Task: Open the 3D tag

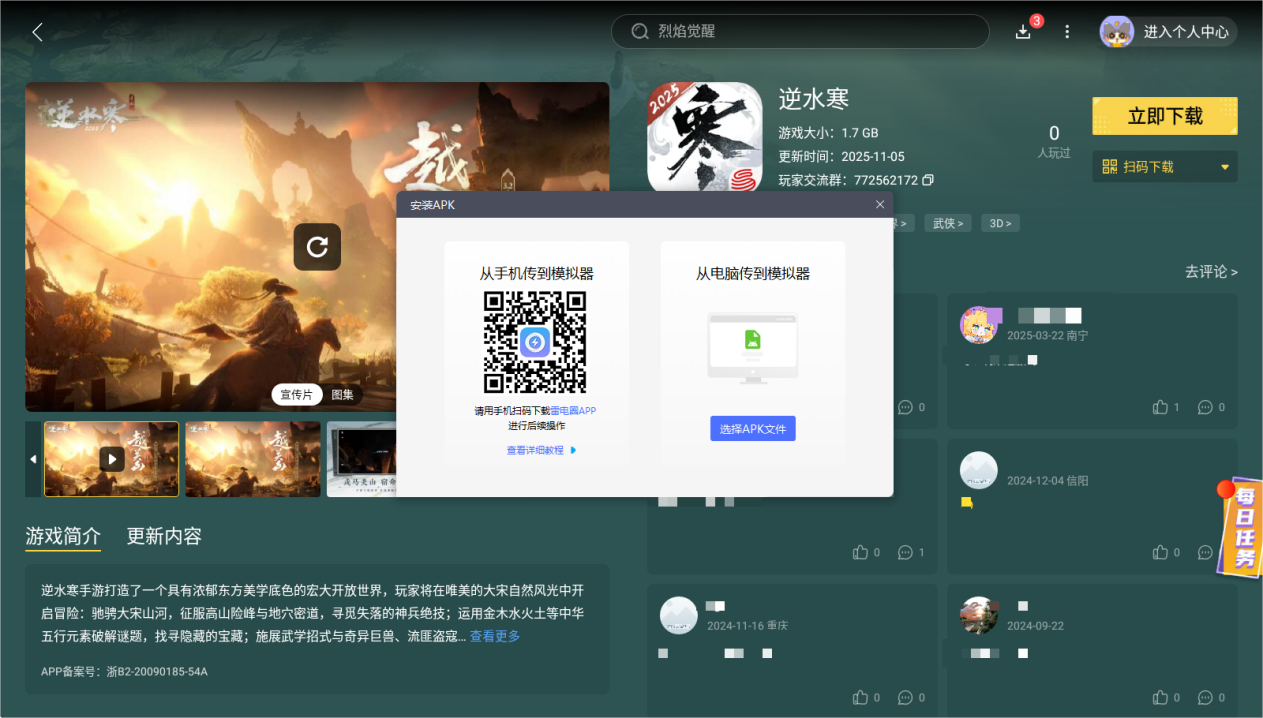Action: coord(1000,223)
